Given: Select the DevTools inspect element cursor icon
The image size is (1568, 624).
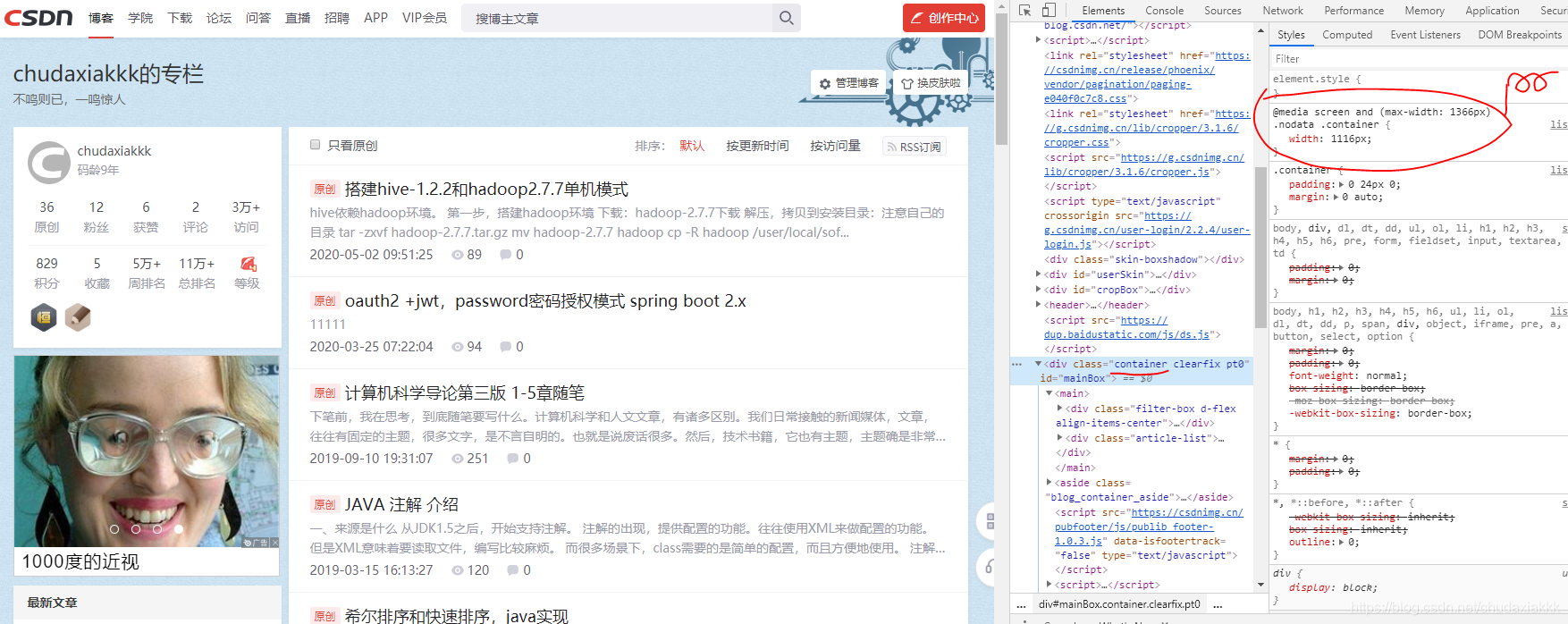Looking at the screenshot, I should (x=1024, y=11).
